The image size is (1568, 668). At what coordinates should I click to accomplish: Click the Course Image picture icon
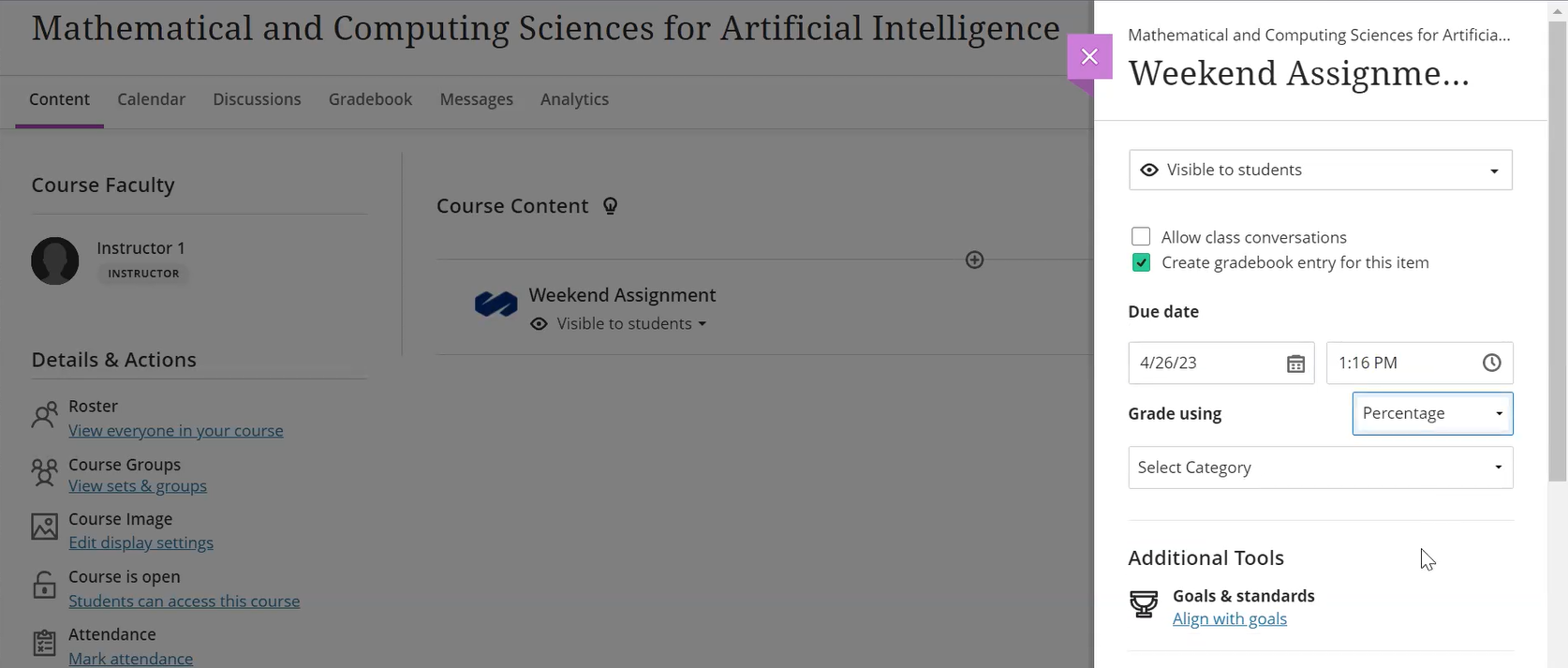pyautogui.click(x=44, y=527)
